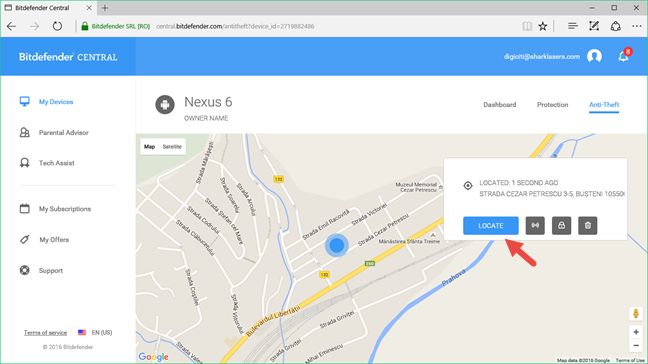The image size is (648, 364).
Task: Click the Tech Assist headset icon
Action: (24, 163)
